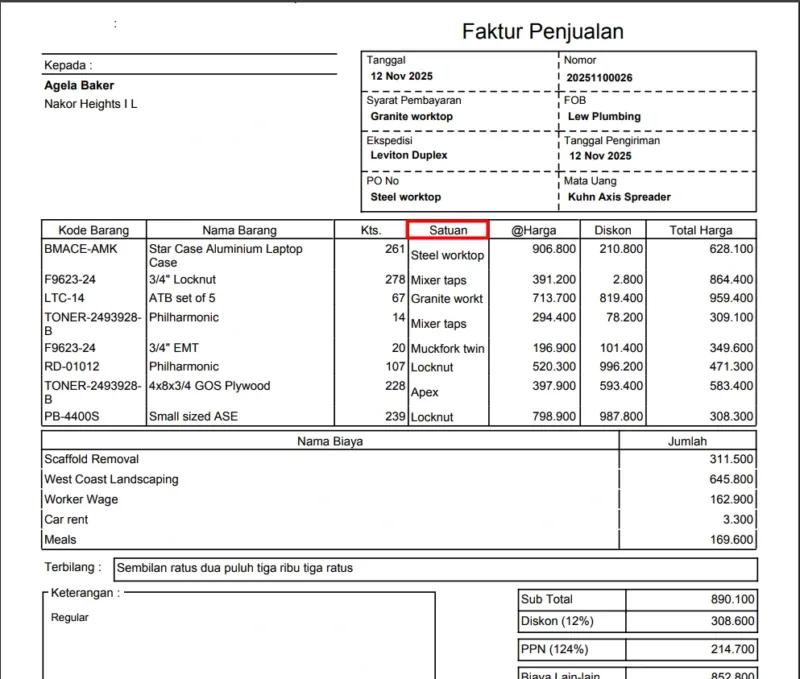
Task: Click item code LTC-14
Action: pos(64,298)
